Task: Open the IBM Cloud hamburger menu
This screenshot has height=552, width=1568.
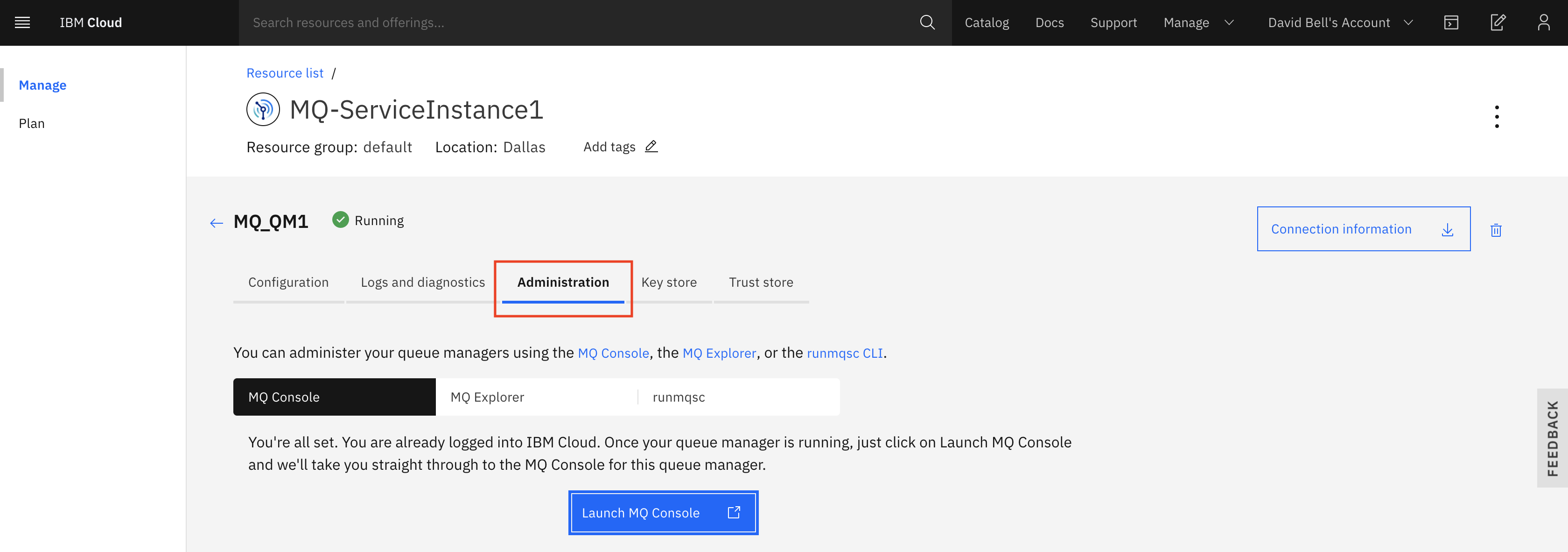Action: coord(22,22)
